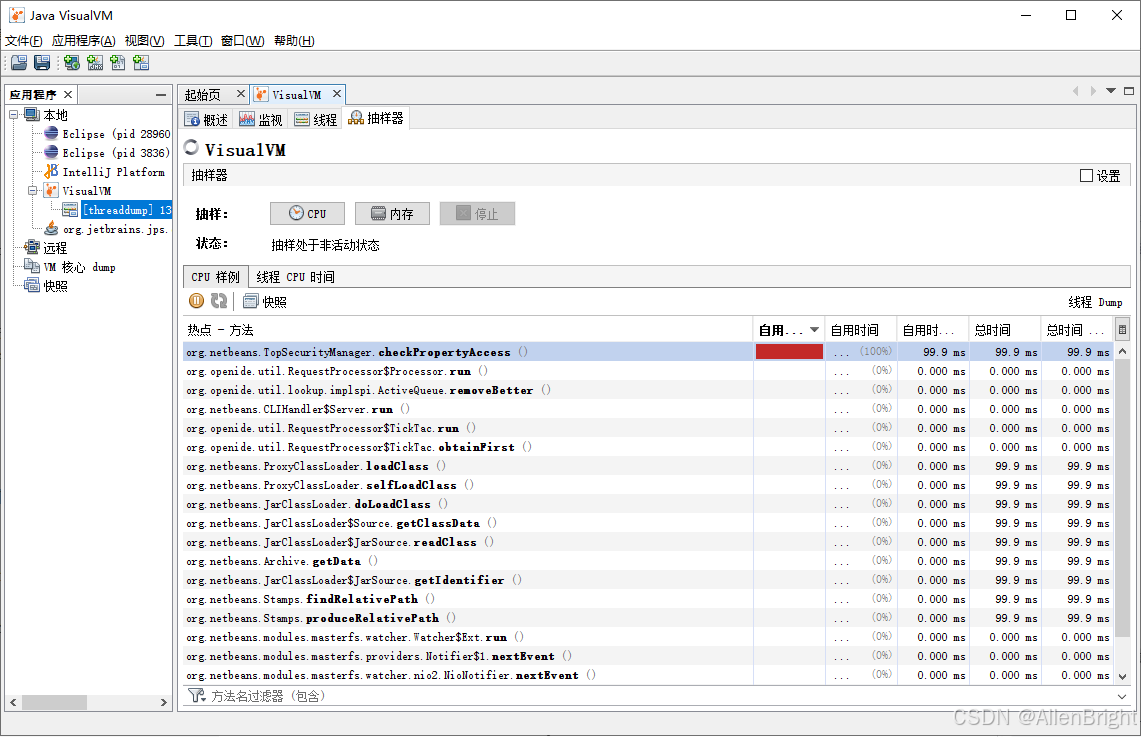Click the Add VM Coredump toolbar icon
Screen dimensions: 1141x737
[118, 63]
